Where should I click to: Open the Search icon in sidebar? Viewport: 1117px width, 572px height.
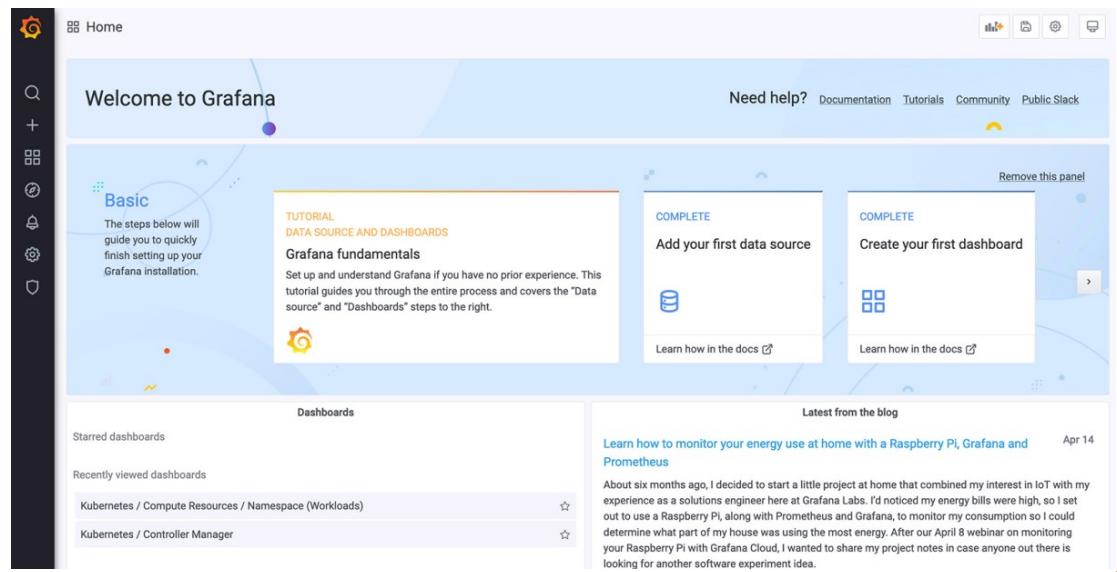coord(32,93)
